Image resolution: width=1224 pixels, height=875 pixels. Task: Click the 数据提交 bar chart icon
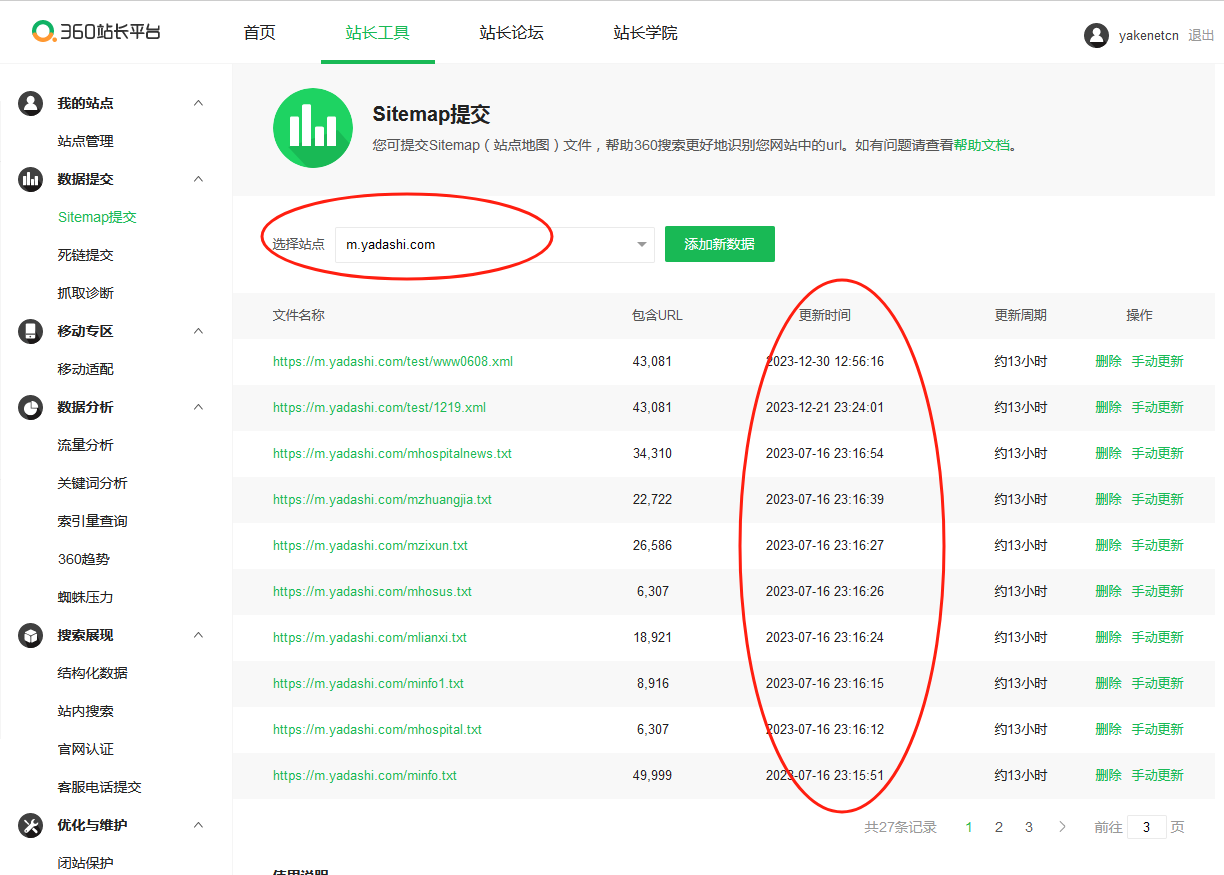pyautogui.click(x=30, y=179)
